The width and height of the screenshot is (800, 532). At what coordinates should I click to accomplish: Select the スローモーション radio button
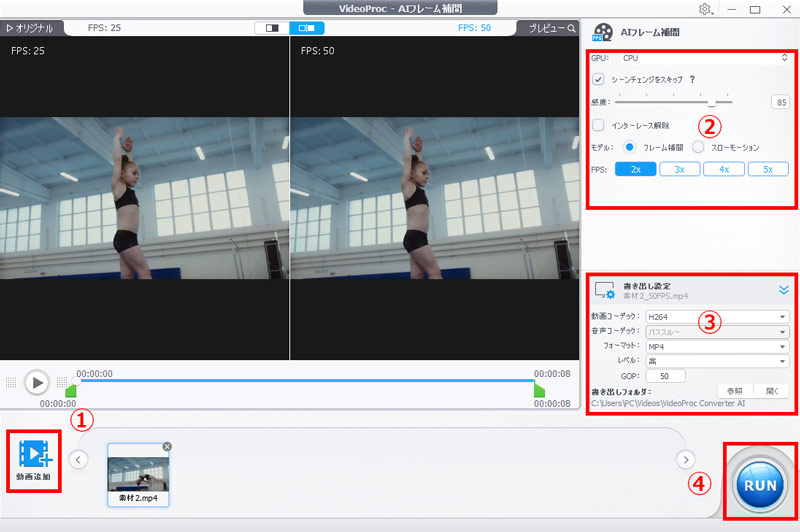pyautogui.click(x=698, y=147)
